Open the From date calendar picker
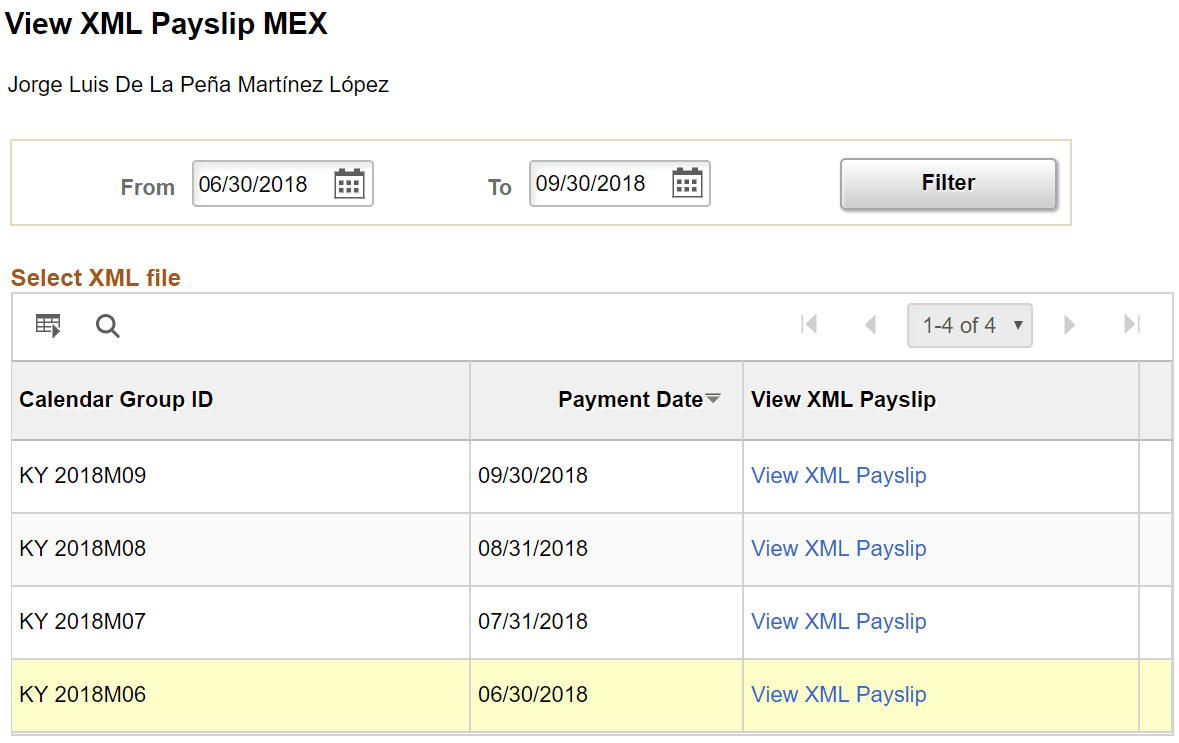Image resolution: width=1179 pixels, height=743 pixels. (348, 183)
